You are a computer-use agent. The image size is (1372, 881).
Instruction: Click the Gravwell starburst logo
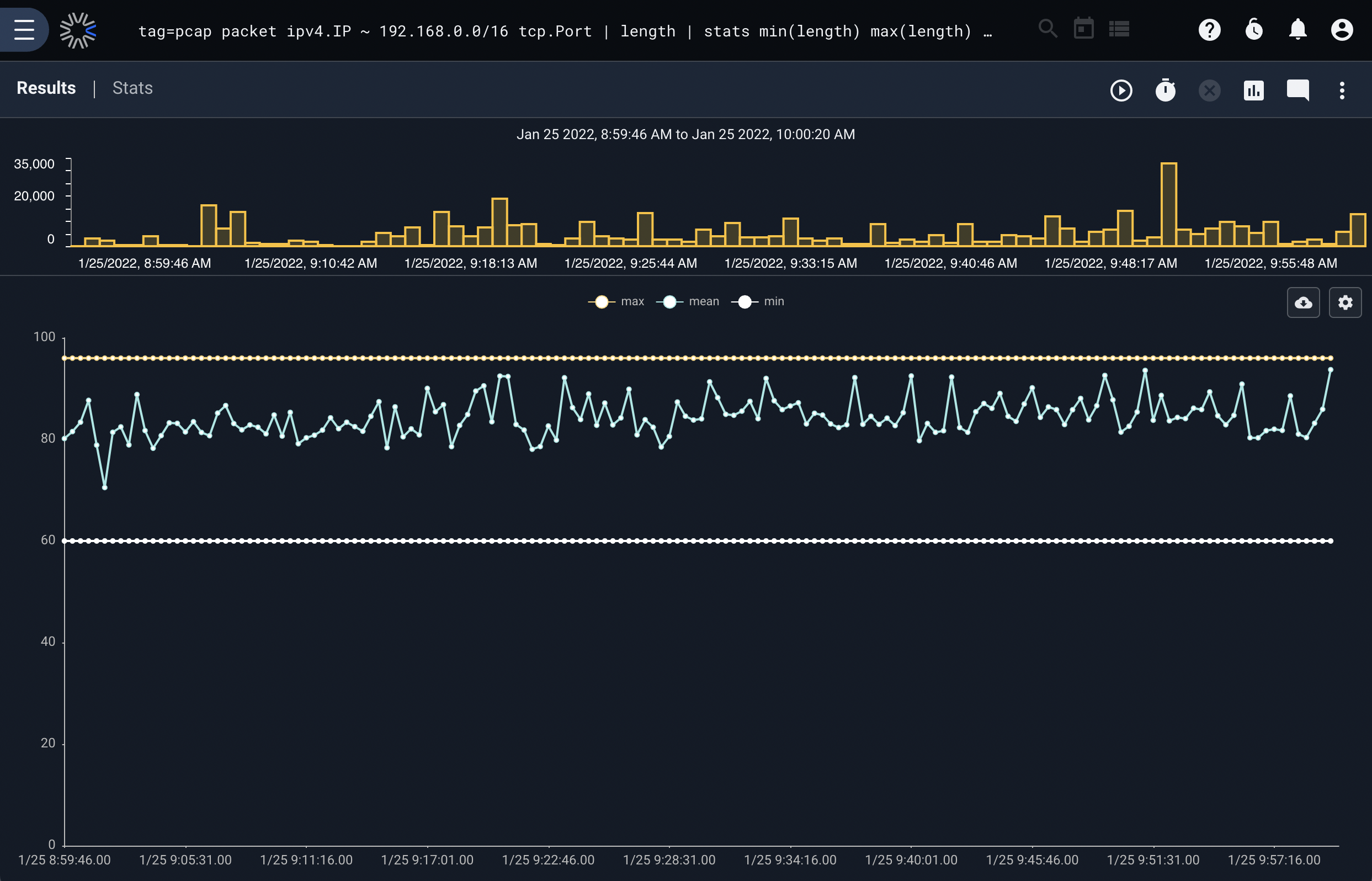(x=78, y=30)
